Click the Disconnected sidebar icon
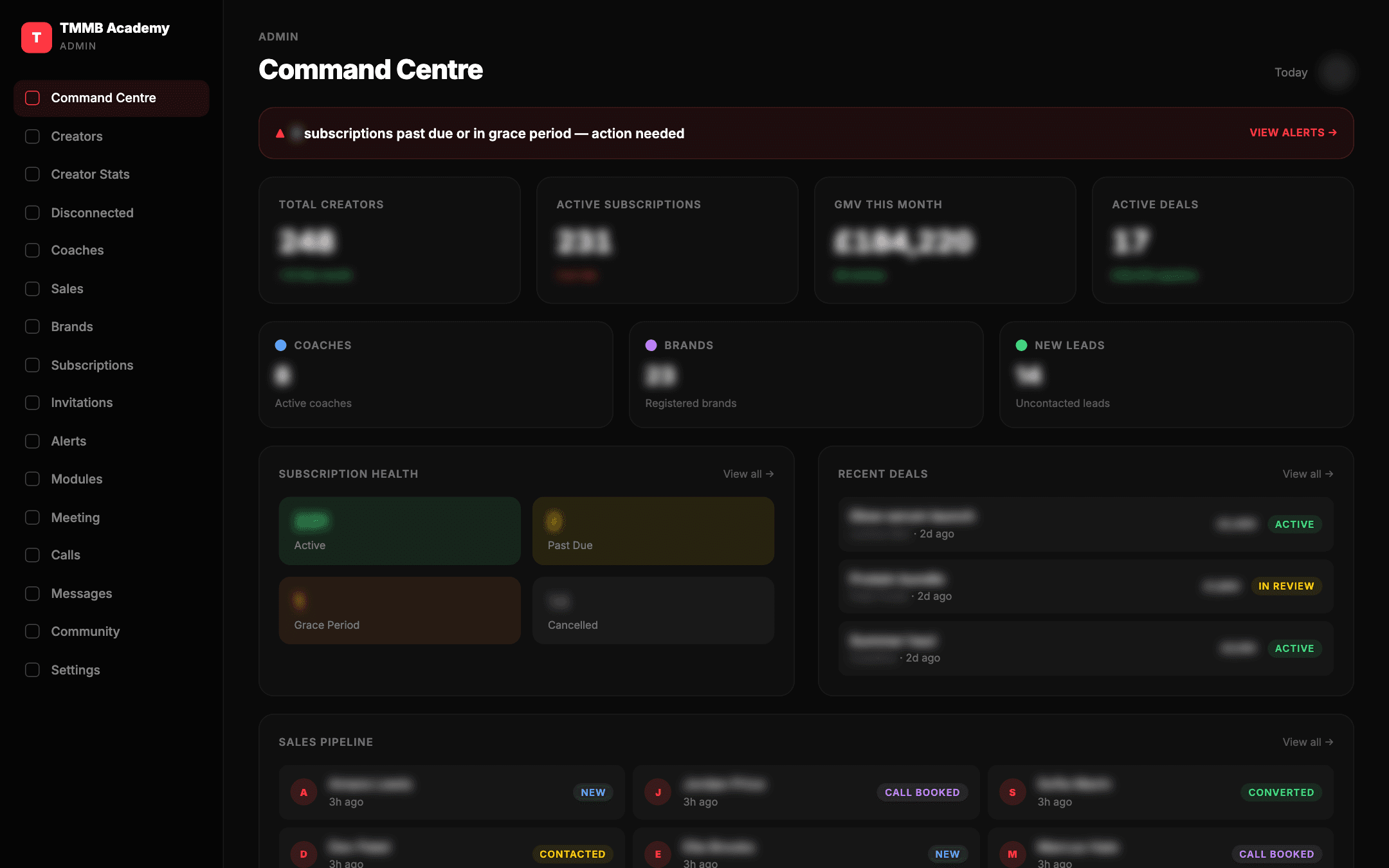Viewport: 1389px width, 868px height. point(32,213)
